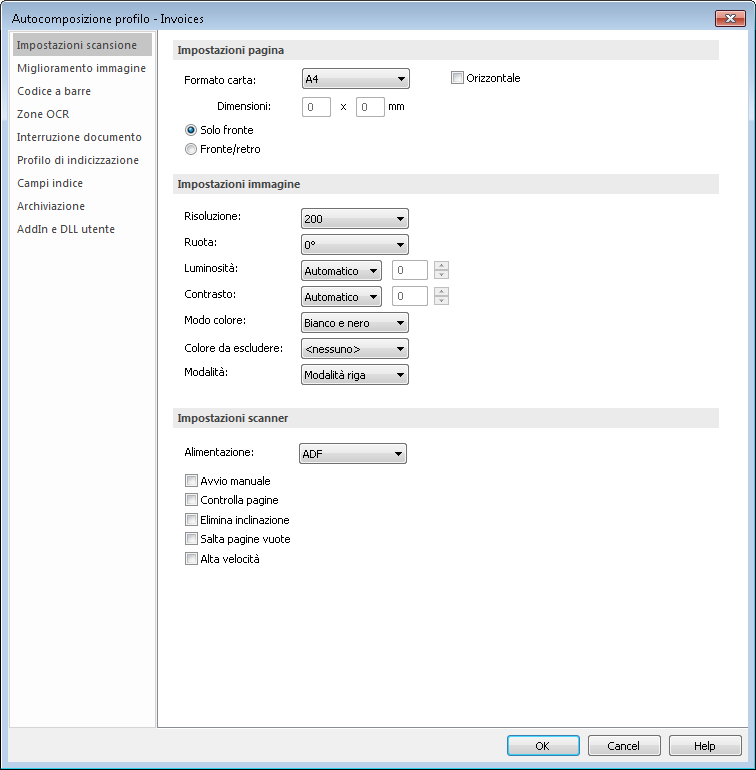Toggle the Elimina inclinazione checkbox
The height and width of the screenshot is (770, 756).
tap(191, 520)
